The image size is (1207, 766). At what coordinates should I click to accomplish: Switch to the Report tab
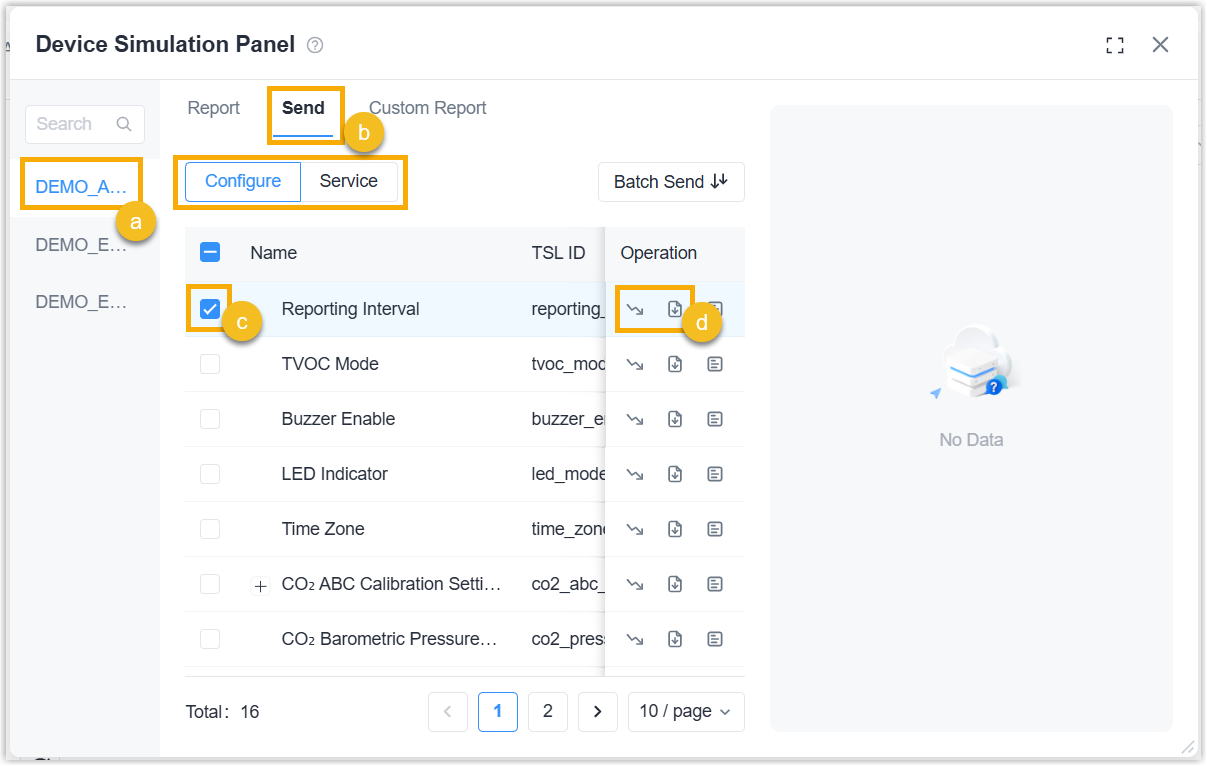(x=214, y=108)
